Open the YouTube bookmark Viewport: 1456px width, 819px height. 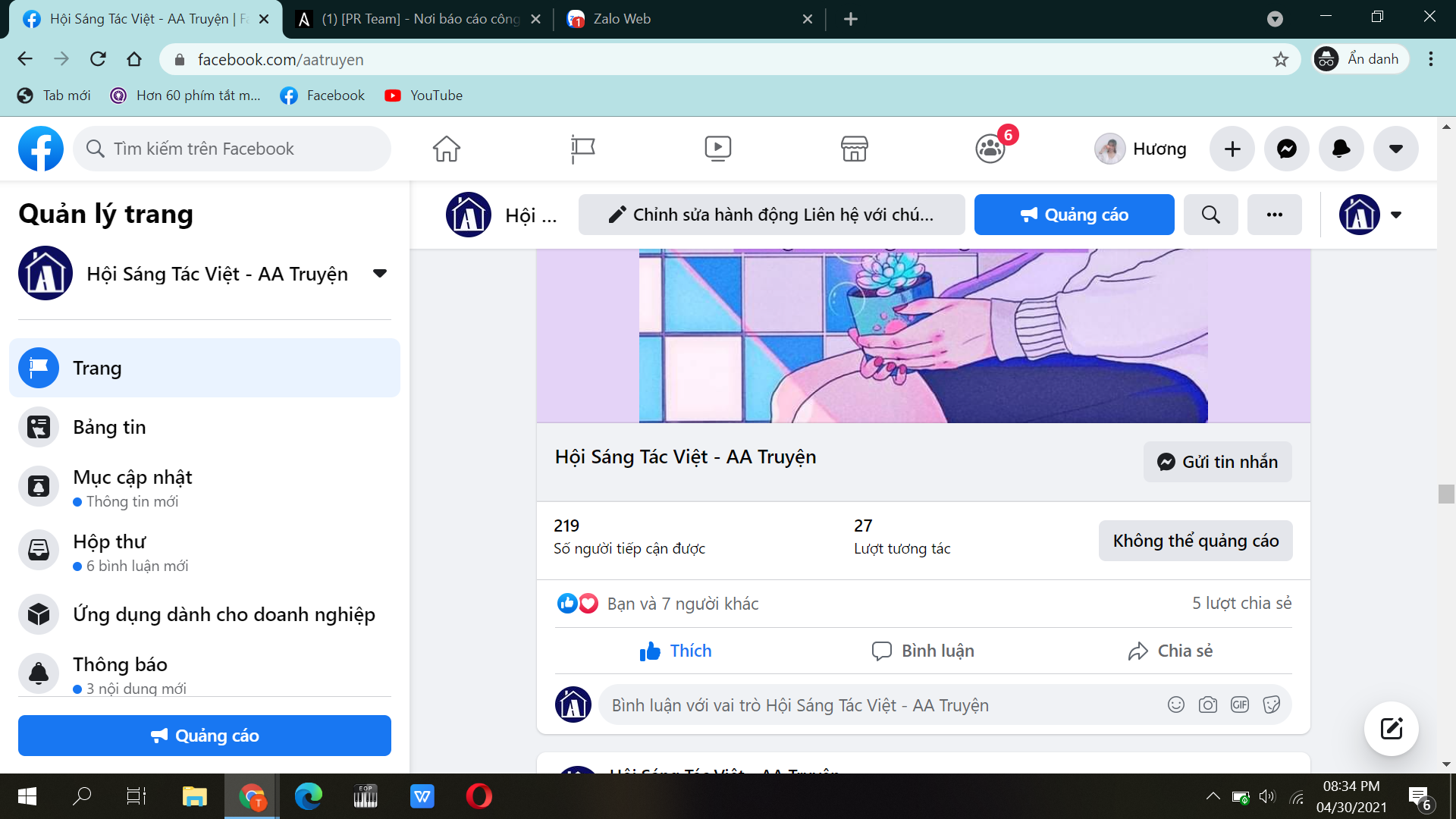[x=423, y=96]
